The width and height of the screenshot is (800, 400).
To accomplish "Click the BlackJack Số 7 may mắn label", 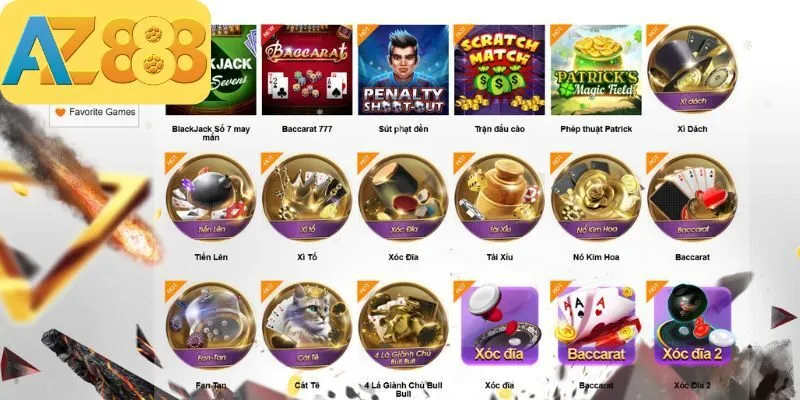I will pyautogui.click(x=211, y=133).
